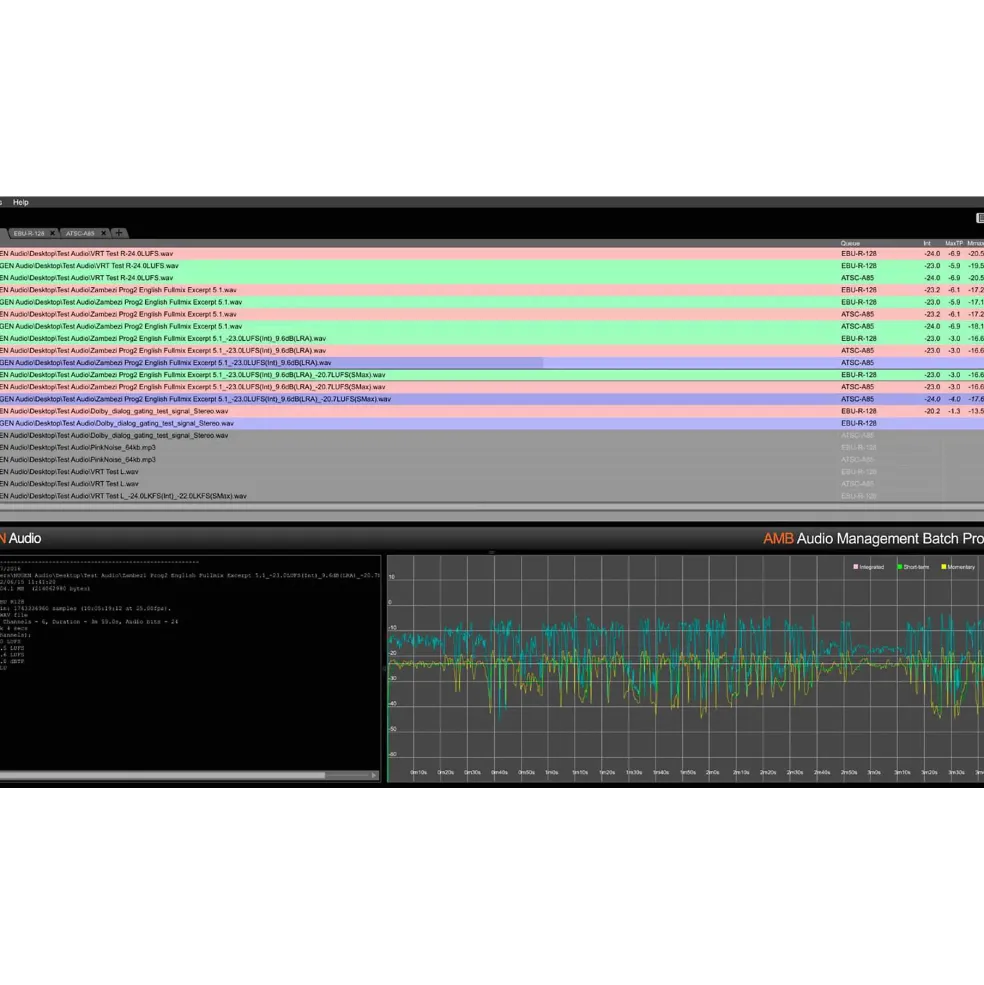The image size is (984, 985).
Task: Click the Int value -20.2
Action: coord(932,411)
